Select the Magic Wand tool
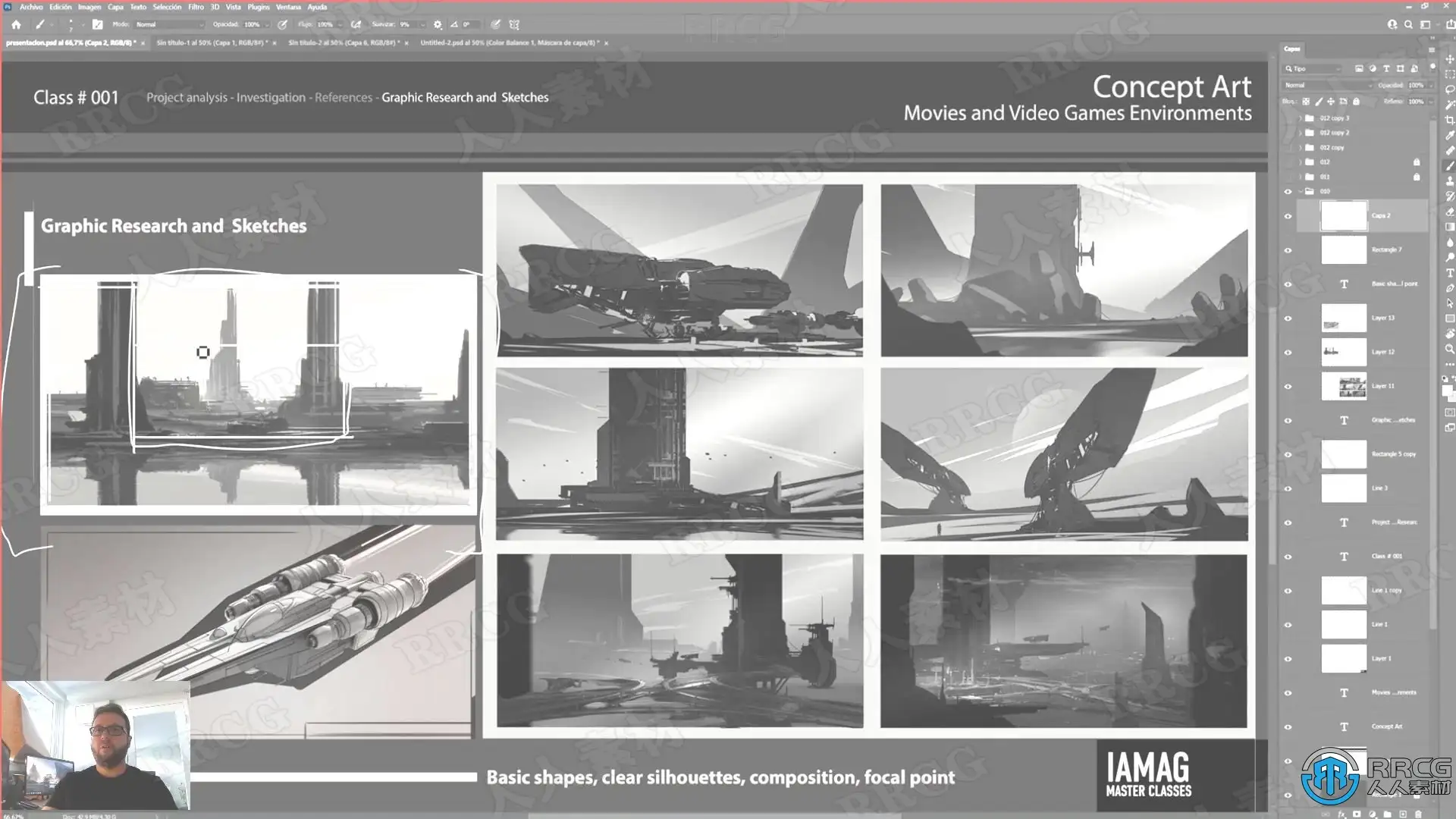This screenshot has height=819, width=1456. [x=1450, y=105]
